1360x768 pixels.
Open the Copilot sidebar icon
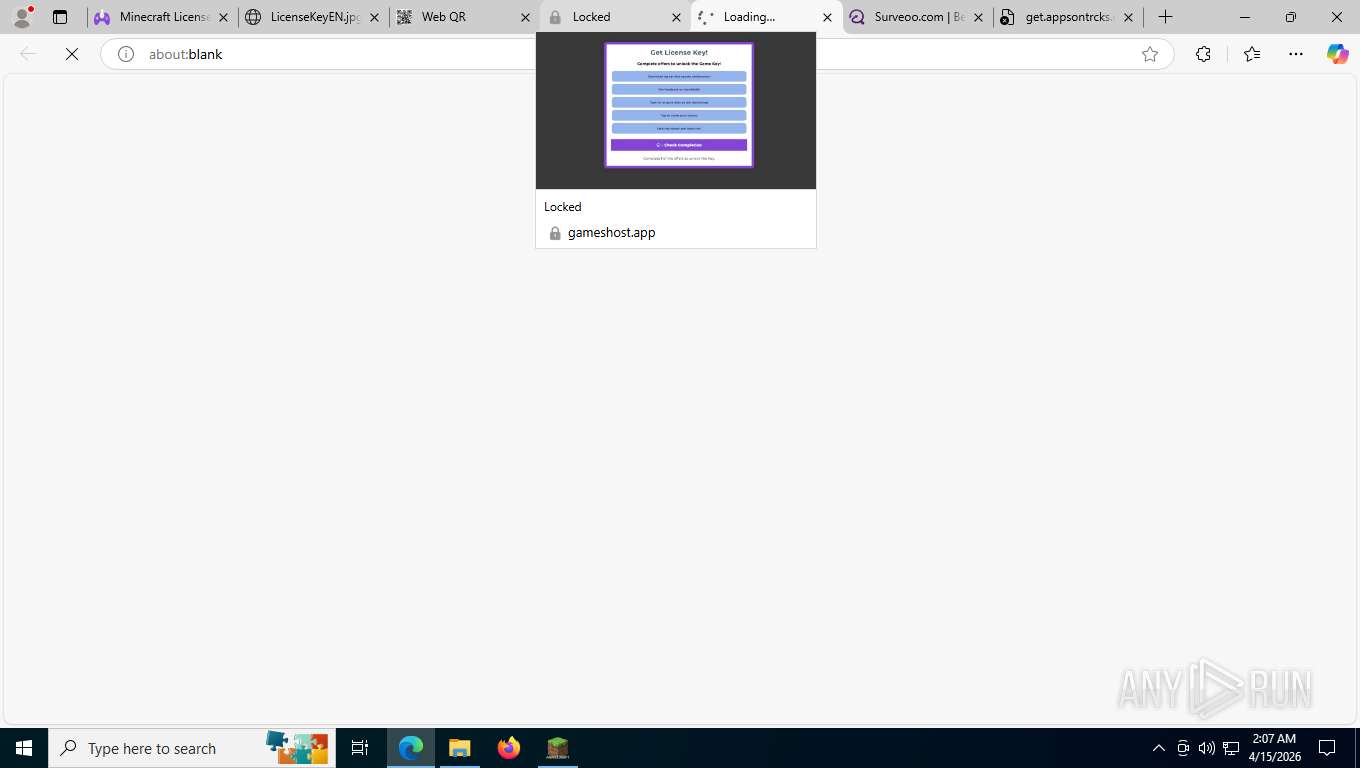1338,54
